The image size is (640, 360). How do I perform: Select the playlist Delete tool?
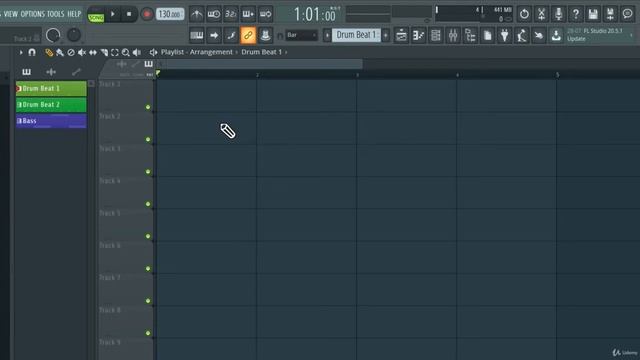coord(71,52)
